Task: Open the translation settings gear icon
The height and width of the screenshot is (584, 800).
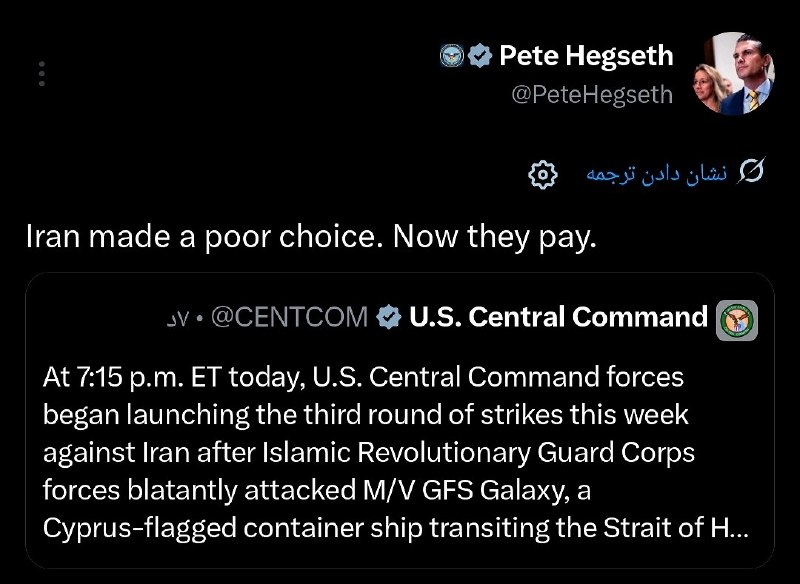Action: [x=543, y=175]
